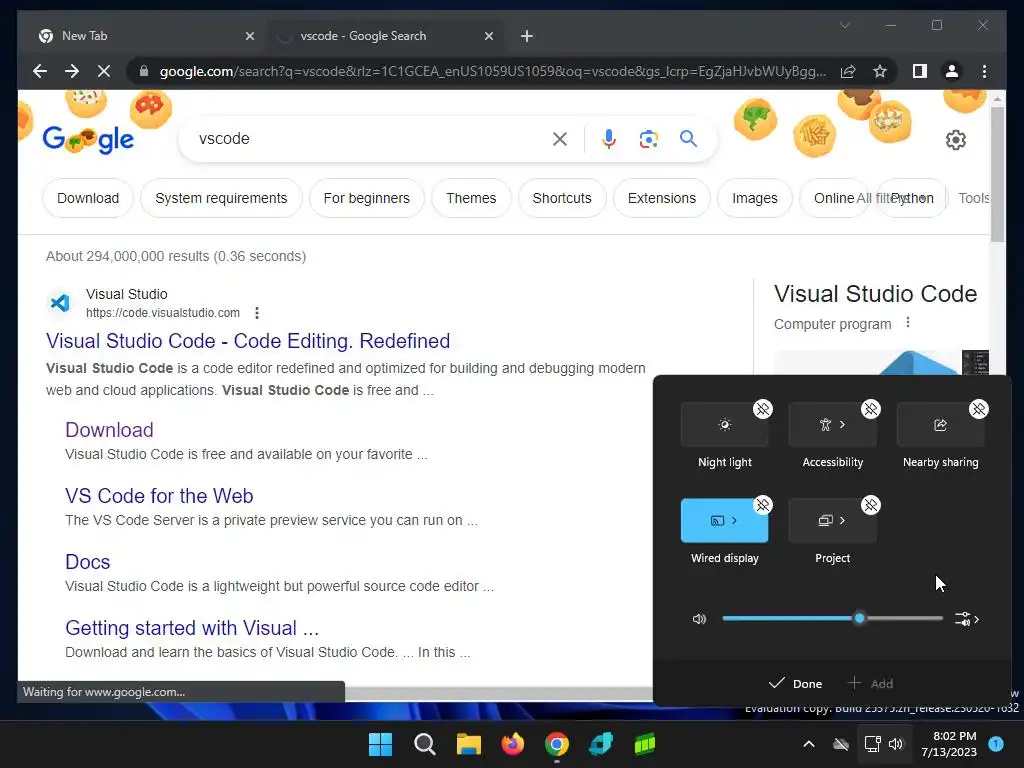The height and width of the screenshot is (768, 1024).
Task: Toggle Wired display tile
Action: pos(724,520)
